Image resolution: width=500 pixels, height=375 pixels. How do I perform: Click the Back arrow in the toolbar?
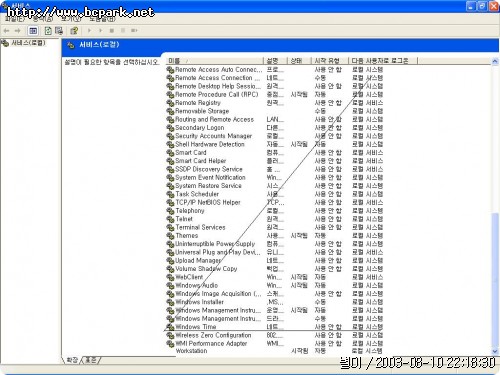[6, 31]
